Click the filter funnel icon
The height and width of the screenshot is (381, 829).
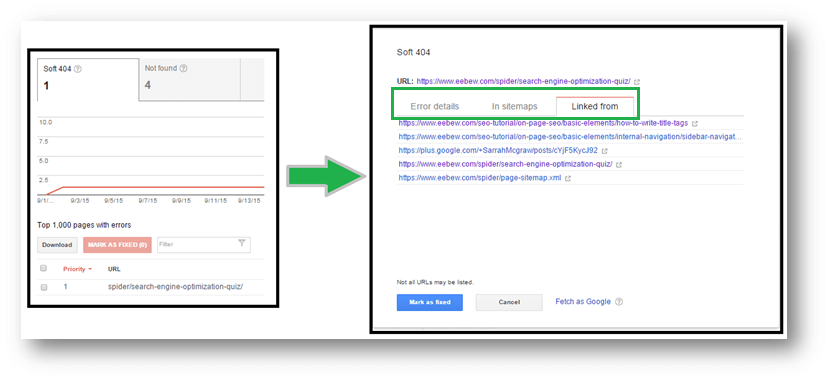click(x=242, y=244)
